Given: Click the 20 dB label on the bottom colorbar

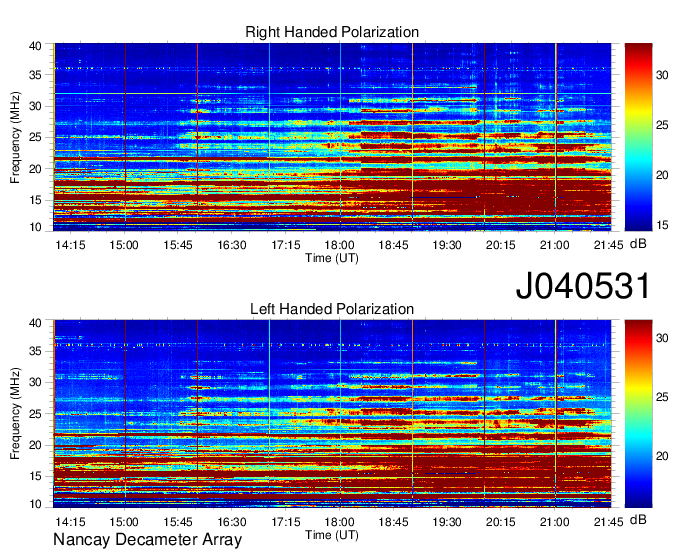Looking at the screenshot, I should [x=662, y=456].
